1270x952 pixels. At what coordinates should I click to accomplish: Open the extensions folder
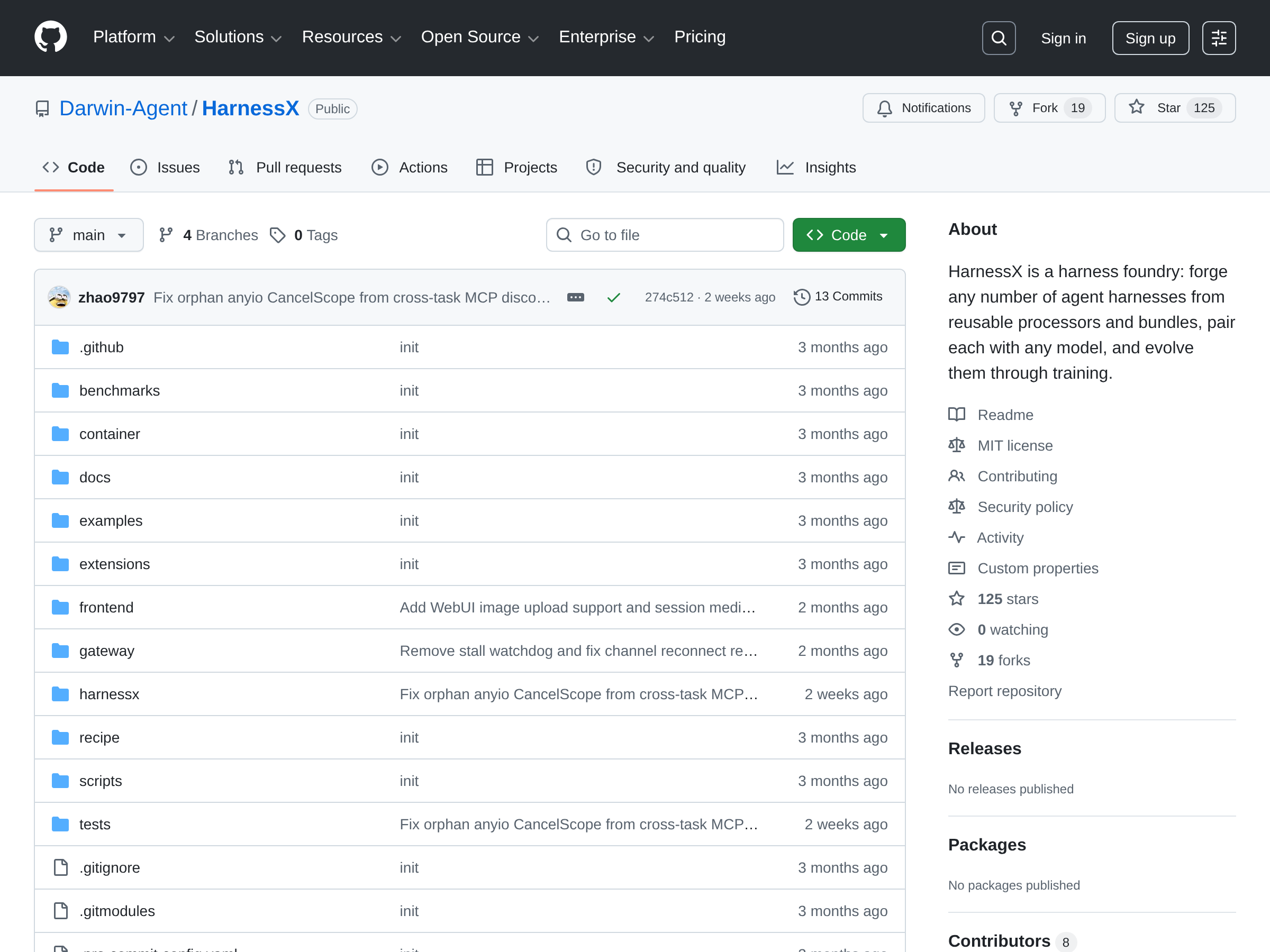[x=114, y=564]
